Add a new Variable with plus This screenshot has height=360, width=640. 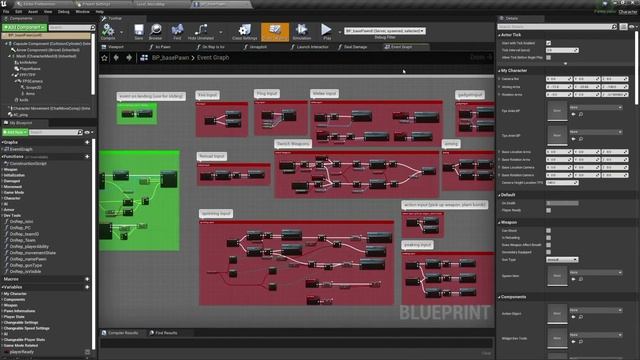87,287
